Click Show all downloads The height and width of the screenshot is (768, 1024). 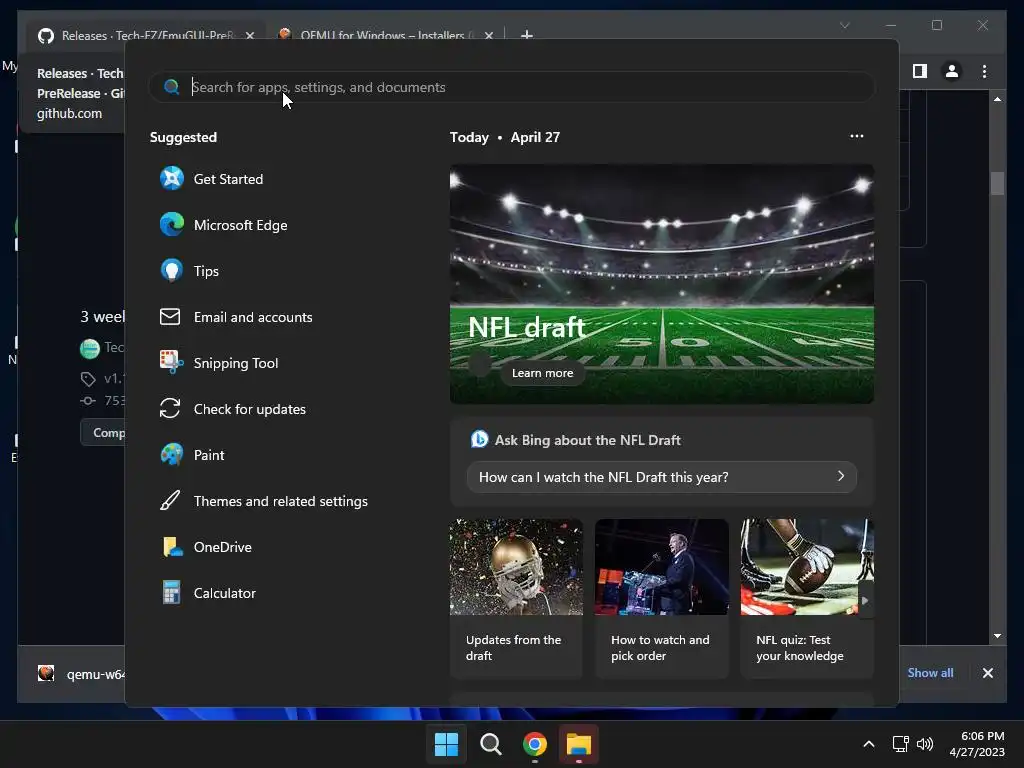click(930, 673)
